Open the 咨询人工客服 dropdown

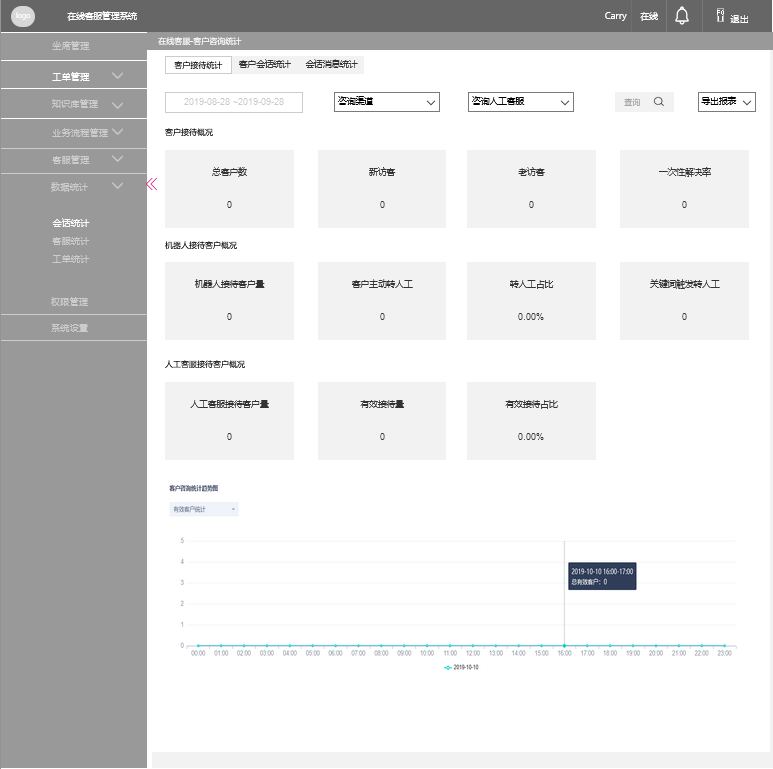[x=521, y=102]
